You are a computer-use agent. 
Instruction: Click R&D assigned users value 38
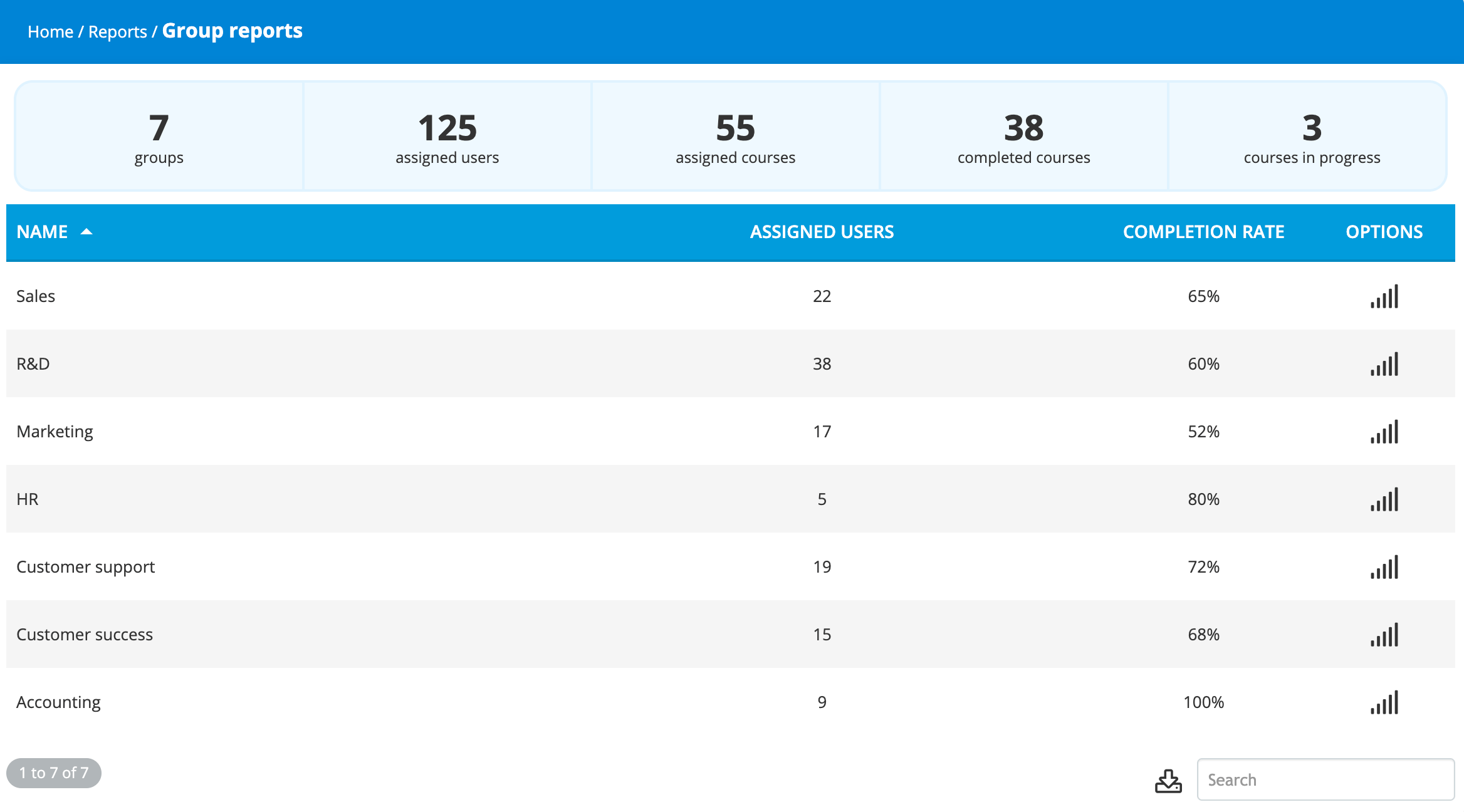[x=822, y=364]
